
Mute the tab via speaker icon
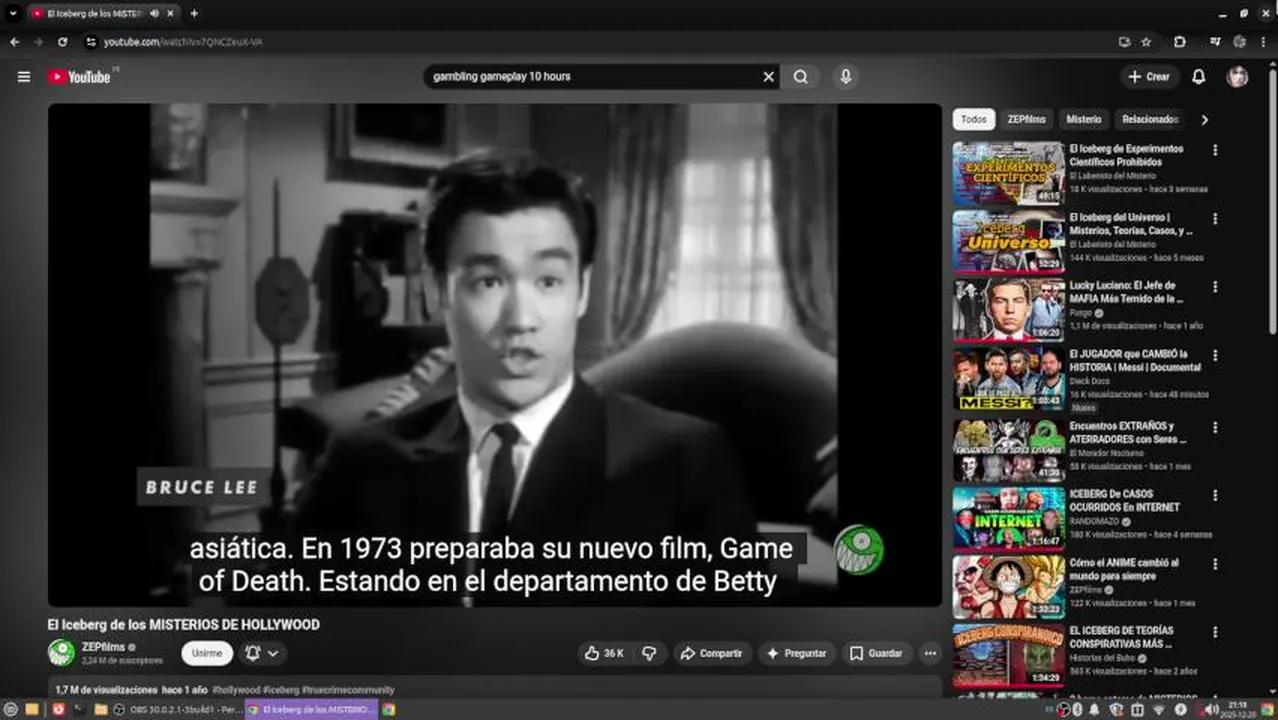pos(154,14)
